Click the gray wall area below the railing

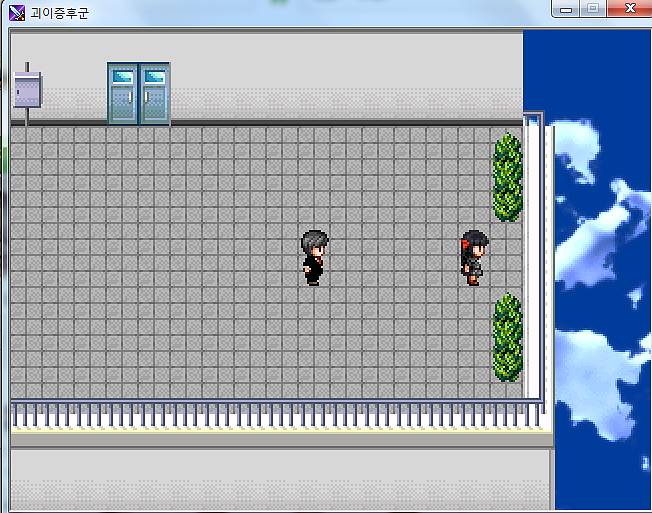tap(280, 478)
